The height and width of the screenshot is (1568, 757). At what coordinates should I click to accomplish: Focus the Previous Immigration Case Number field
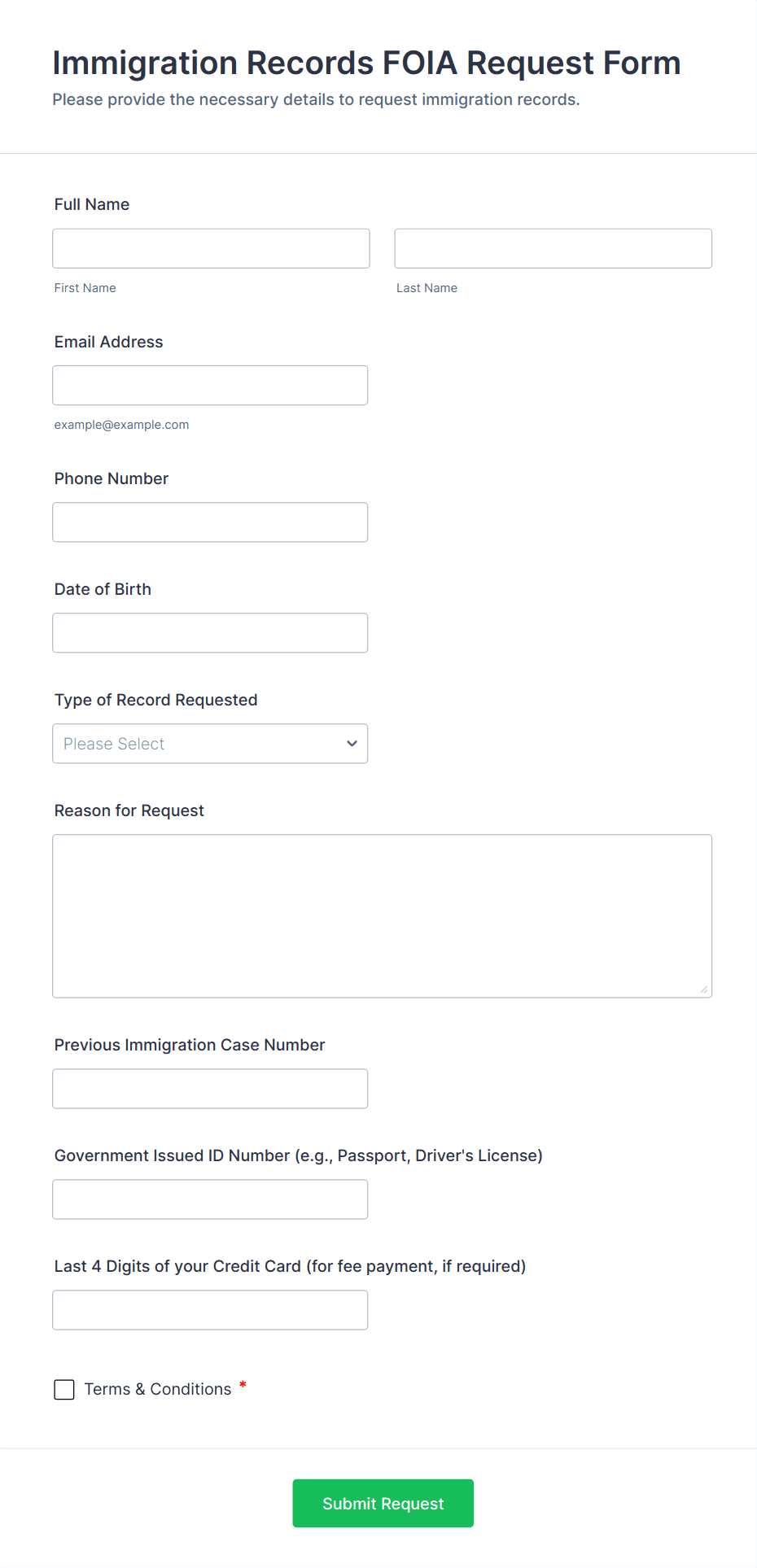click(210, 1088)
